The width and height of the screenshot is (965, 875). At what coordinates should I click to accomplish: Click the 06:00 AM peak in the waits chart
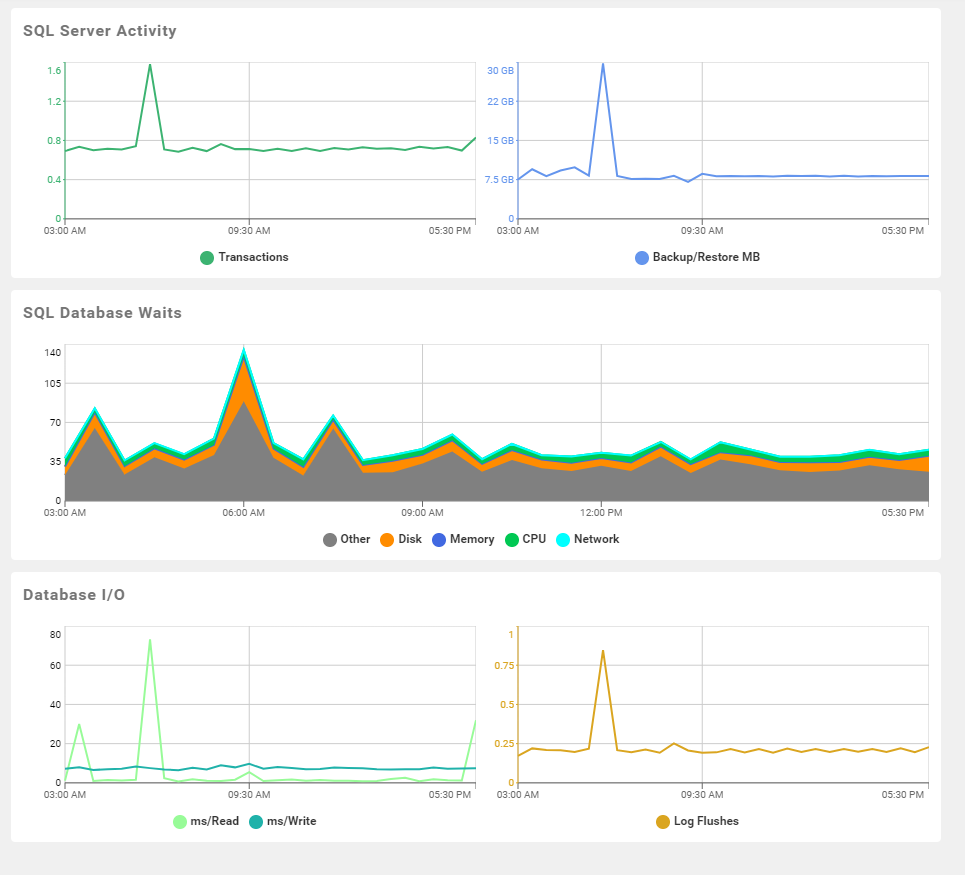tap(243, 348)
